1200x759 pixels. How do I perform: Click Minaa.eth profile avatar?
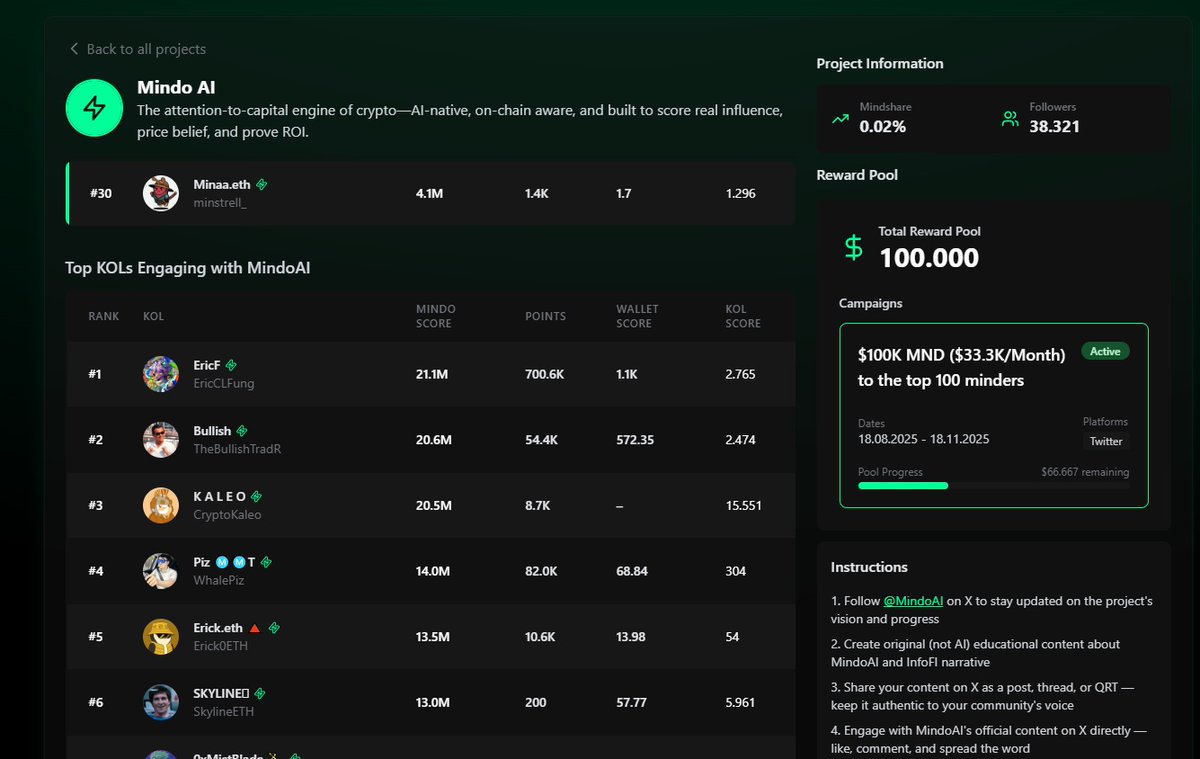click(161, 193)
